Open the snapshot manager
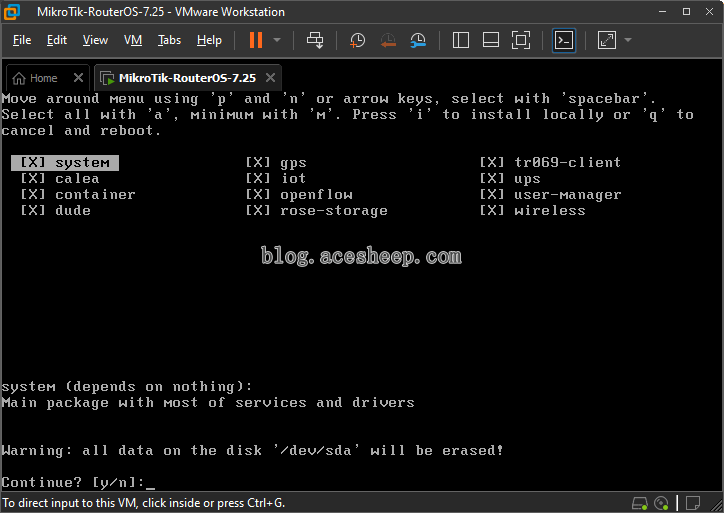The height and width of the screenshot is (513, 724). (418, 40)
